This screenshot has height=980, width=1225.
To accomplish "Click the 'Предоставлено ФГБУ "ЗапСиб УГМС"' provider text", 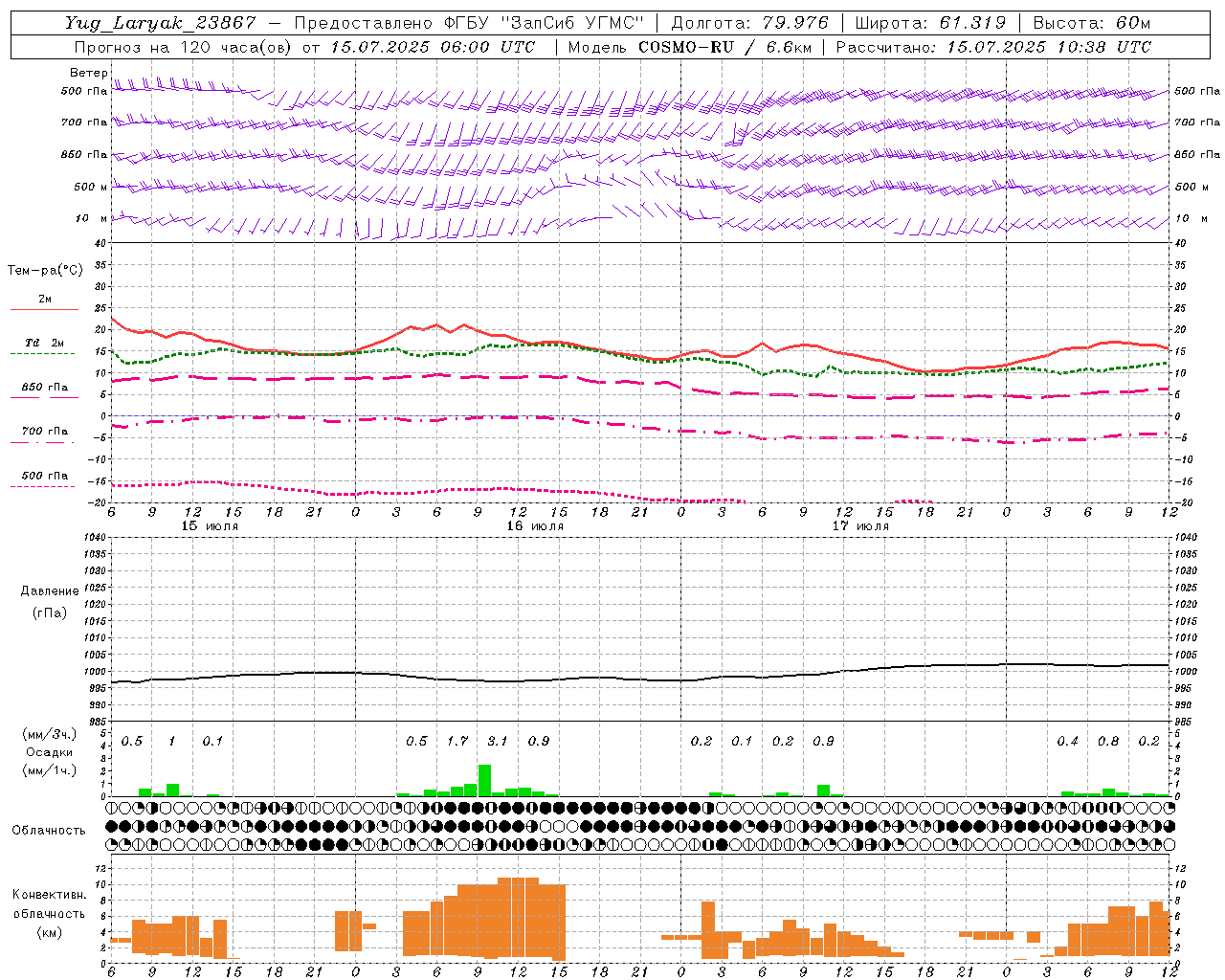I will tap(469, 23).
